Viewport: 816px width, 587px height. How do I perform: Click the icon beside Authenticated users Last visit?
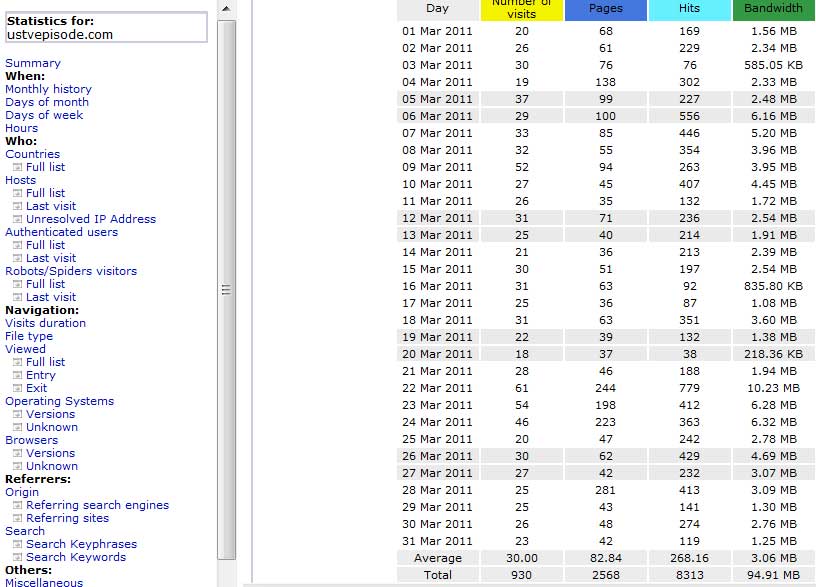[x=18, y=258]
